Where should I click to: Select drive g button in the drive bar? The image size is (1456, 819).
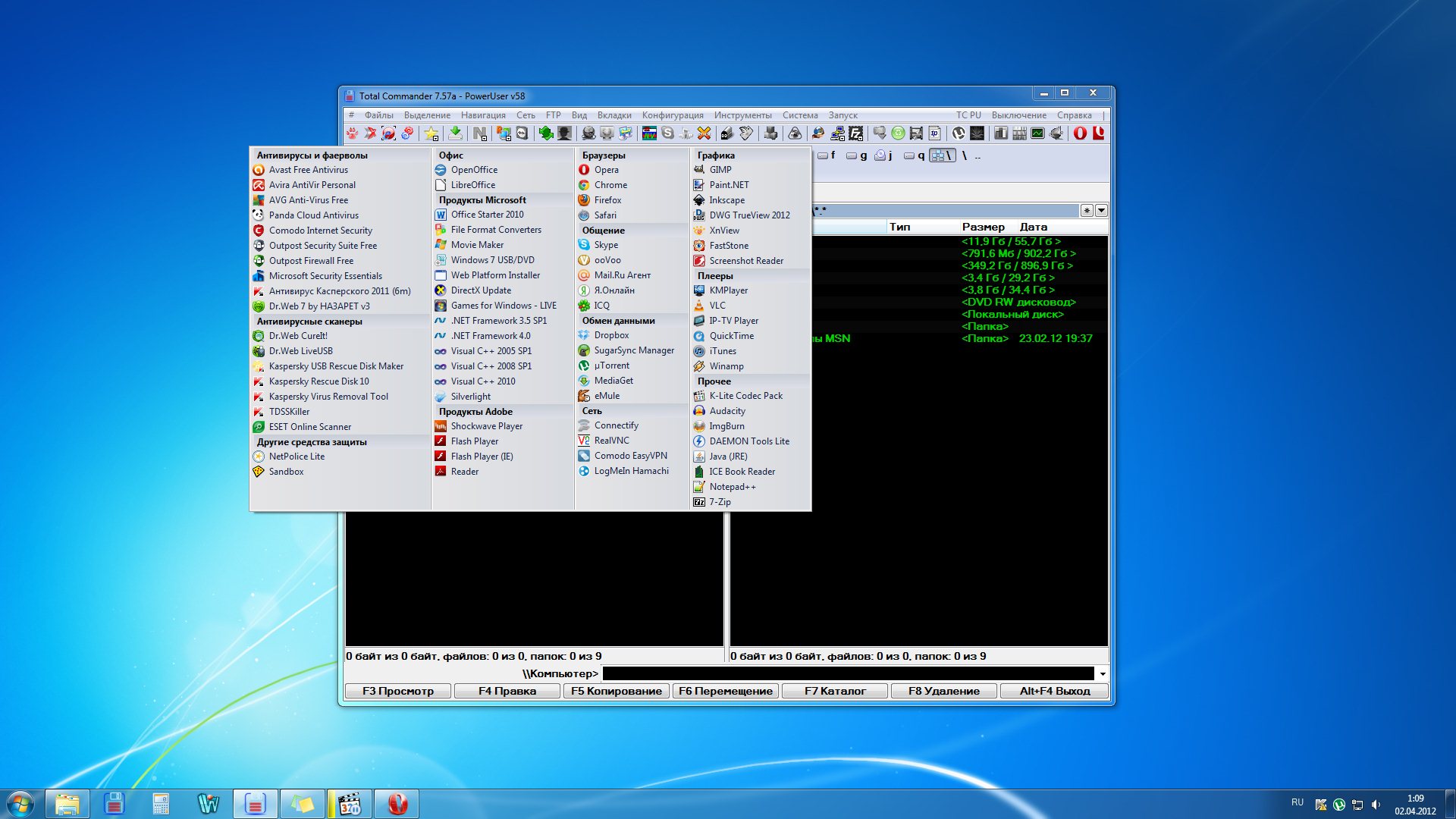point(857,155)
